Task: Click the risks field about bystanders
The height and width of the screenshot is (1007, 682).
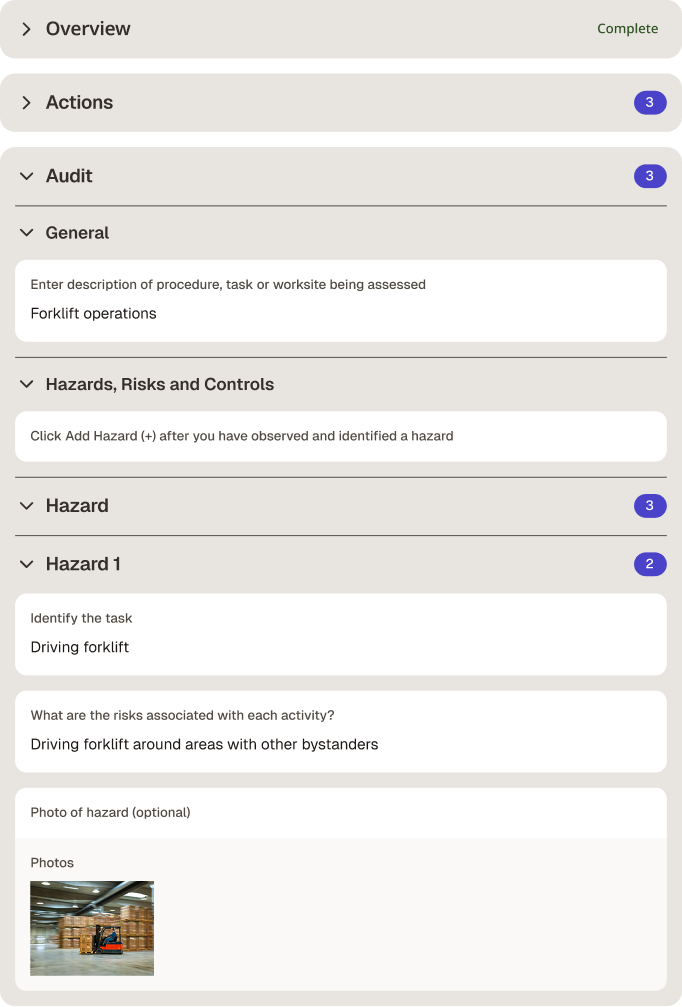Action: pos(341,731)
